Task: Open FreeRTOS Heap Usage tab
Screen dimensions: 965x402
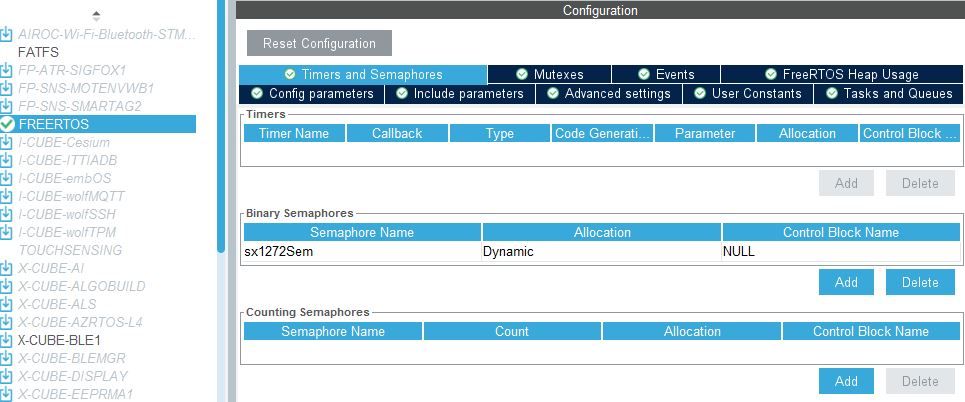Action: pos(842,74)
